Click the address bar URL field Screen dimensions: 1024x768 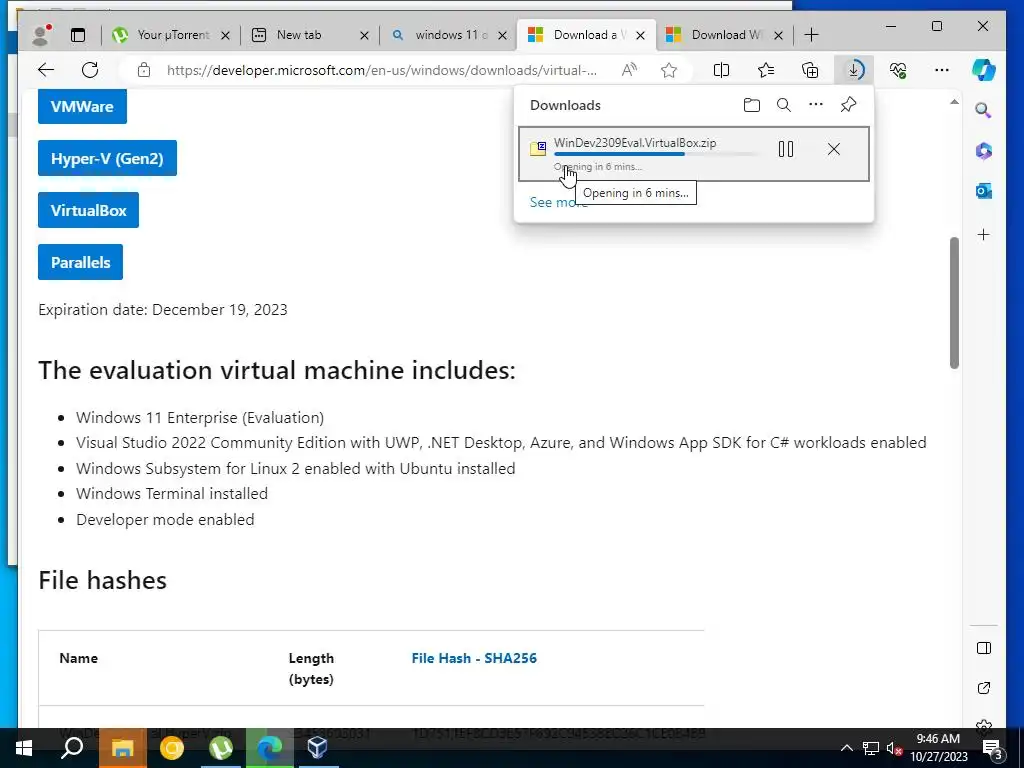coord(381,70)
